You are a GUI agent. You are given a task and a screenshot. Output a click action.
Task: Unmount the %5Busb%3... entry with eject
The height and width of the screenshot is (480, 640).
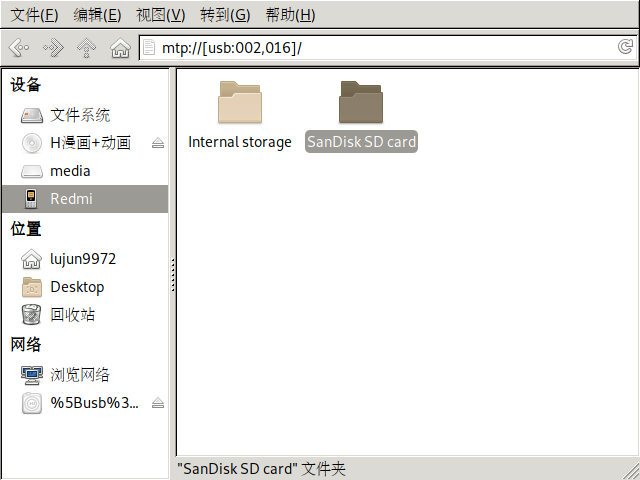pyautogui.click(x=158, y=403)
